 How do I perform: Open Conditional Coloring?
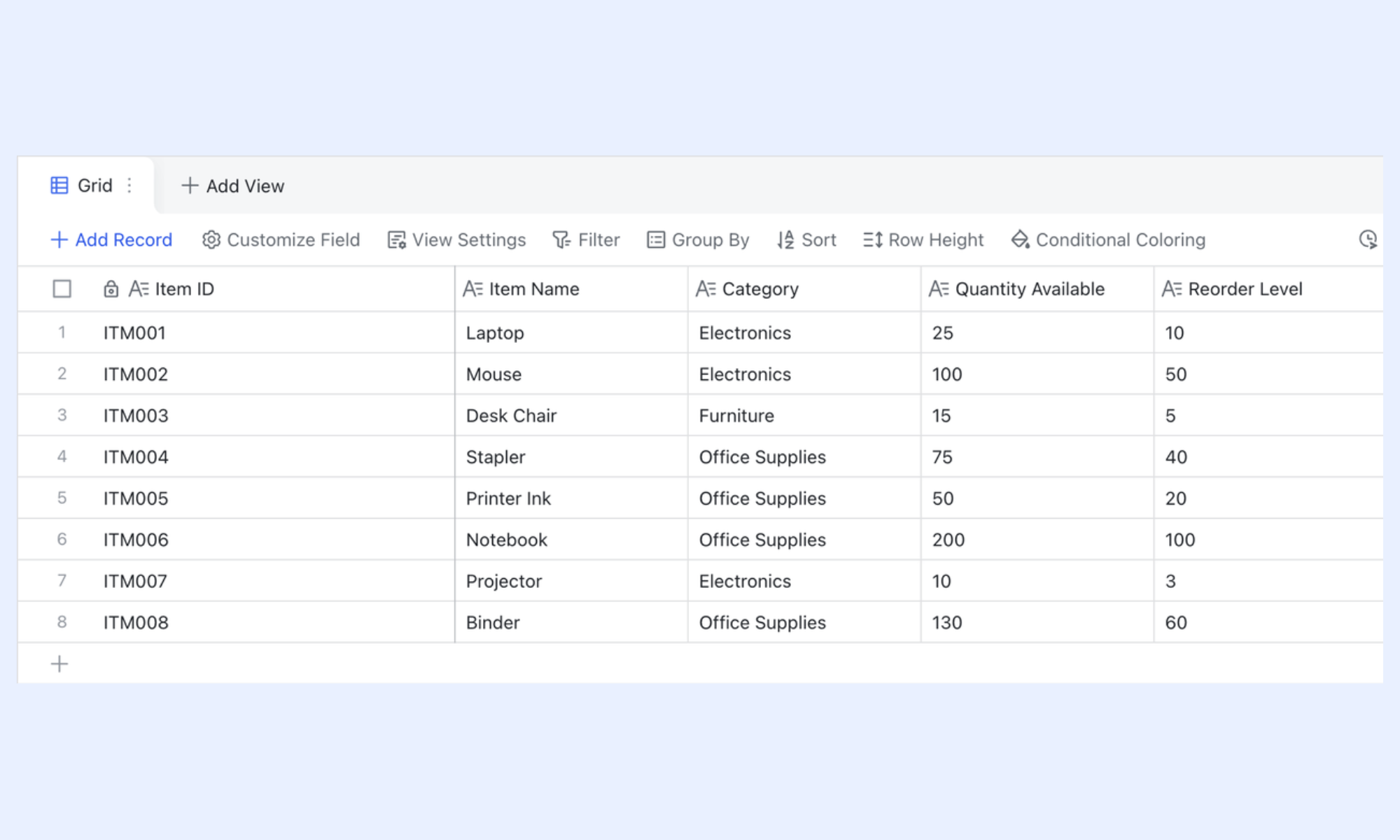pos(1108,240)
